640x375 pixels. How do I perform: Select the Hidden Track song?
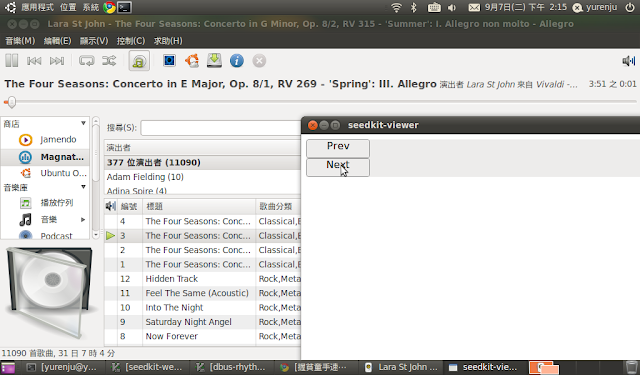(x=203, y=279)
